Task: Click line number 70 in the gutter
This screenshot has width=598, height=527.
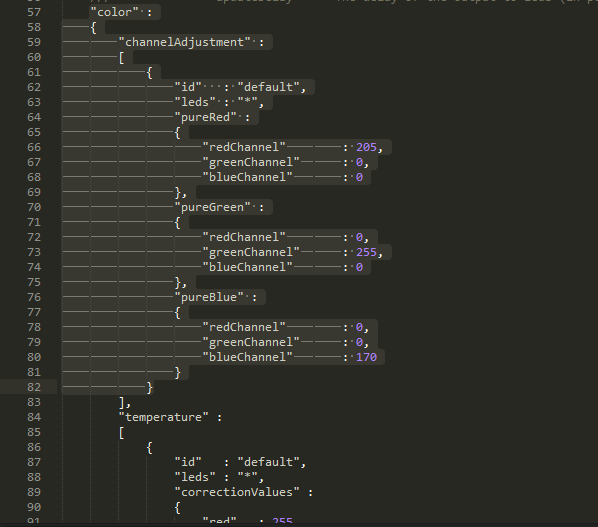Action: pyautogui.click(x=34, y=207)
